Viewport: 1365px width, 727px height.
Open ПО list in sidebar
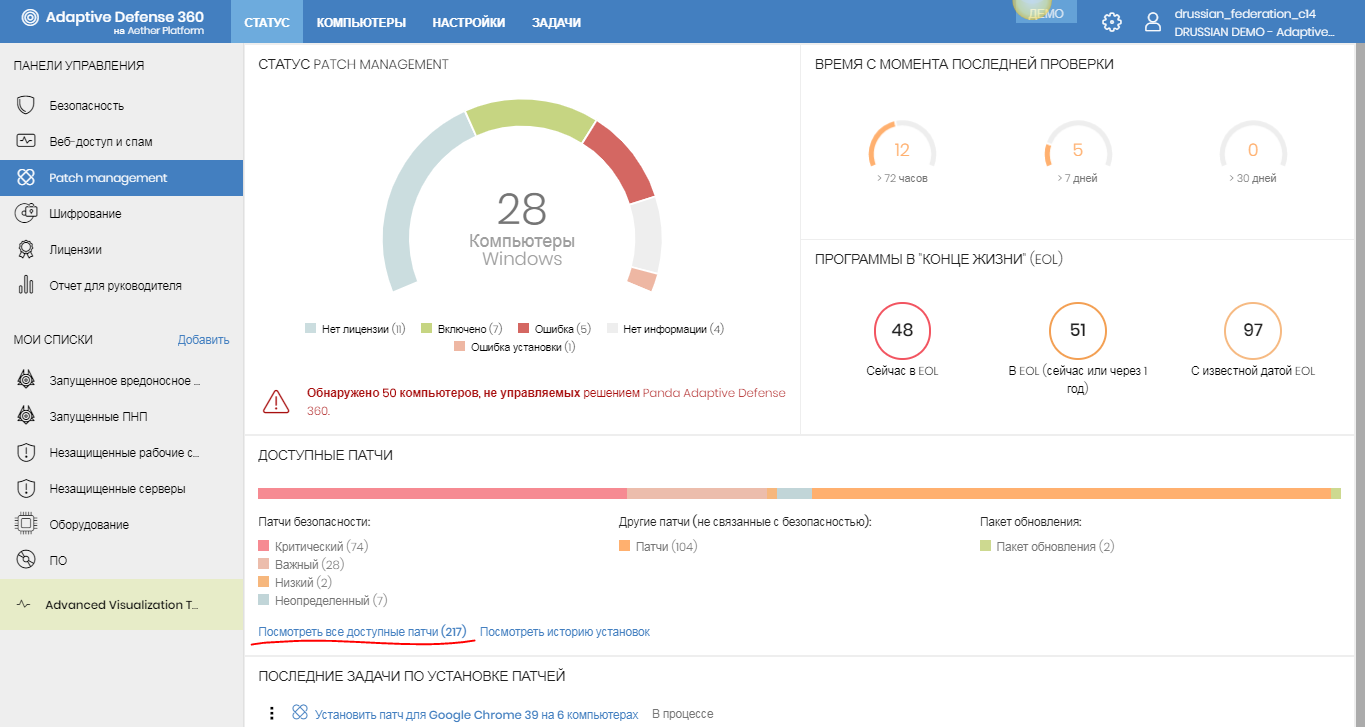[121, 560]
